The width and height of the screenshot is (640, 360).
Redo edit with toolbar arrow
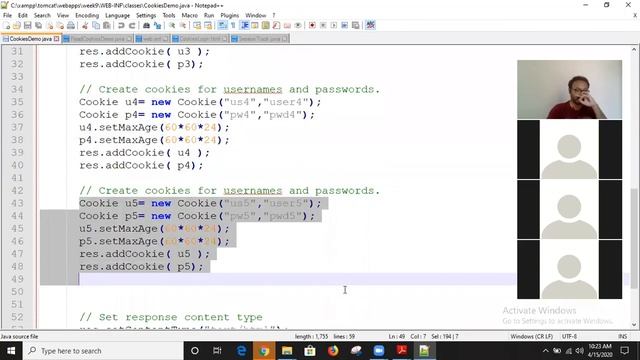[132, 25]
